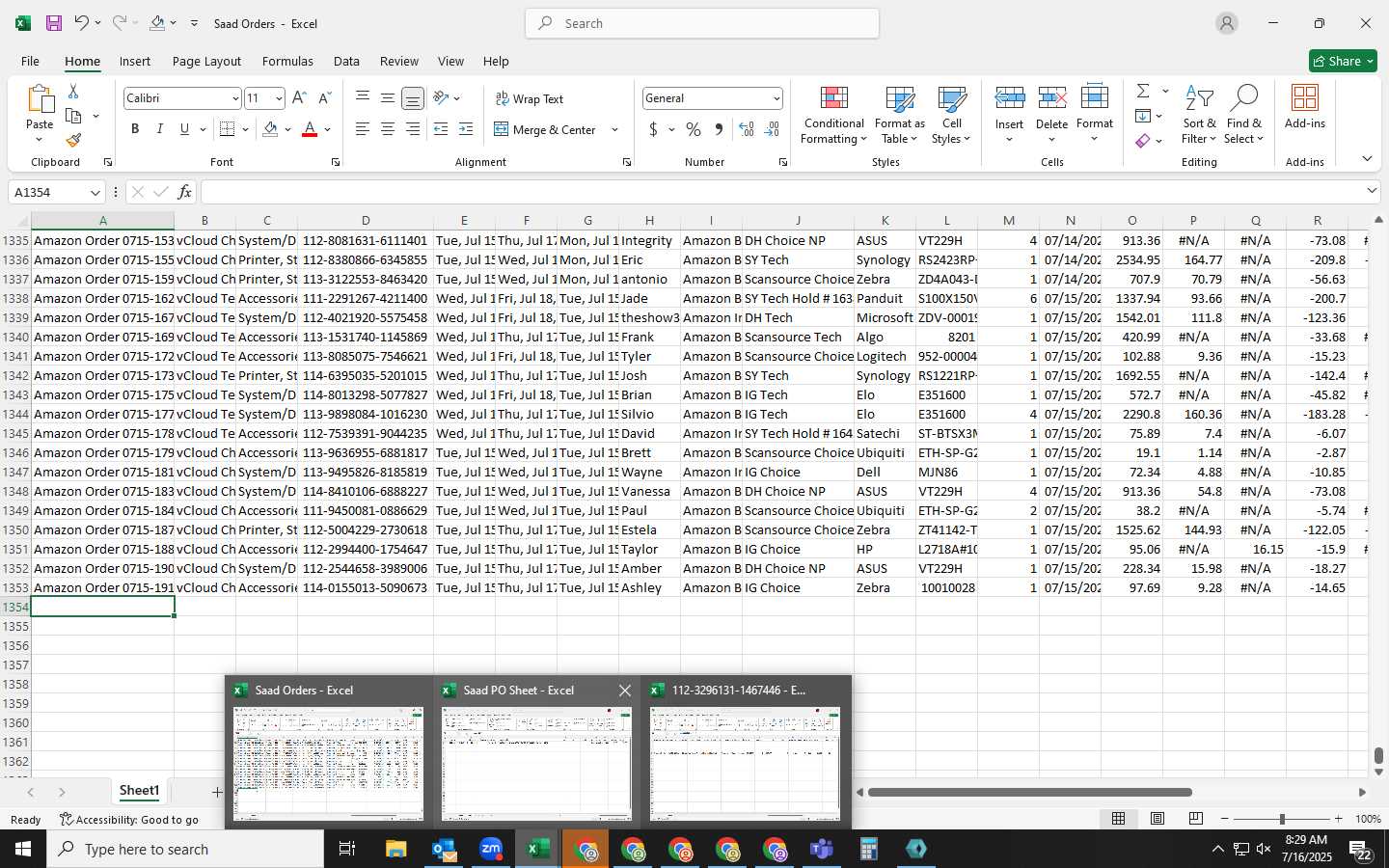Expand the formula bar chevron
The image size is (1389, 868).
coord(1372,192)
